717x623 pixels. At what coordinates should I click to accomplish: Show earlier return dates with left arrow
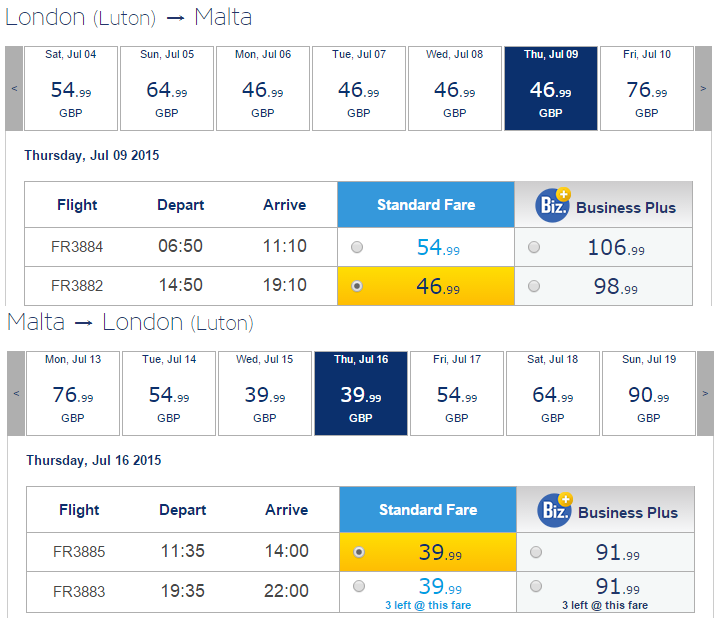click(x=16, y=393)
